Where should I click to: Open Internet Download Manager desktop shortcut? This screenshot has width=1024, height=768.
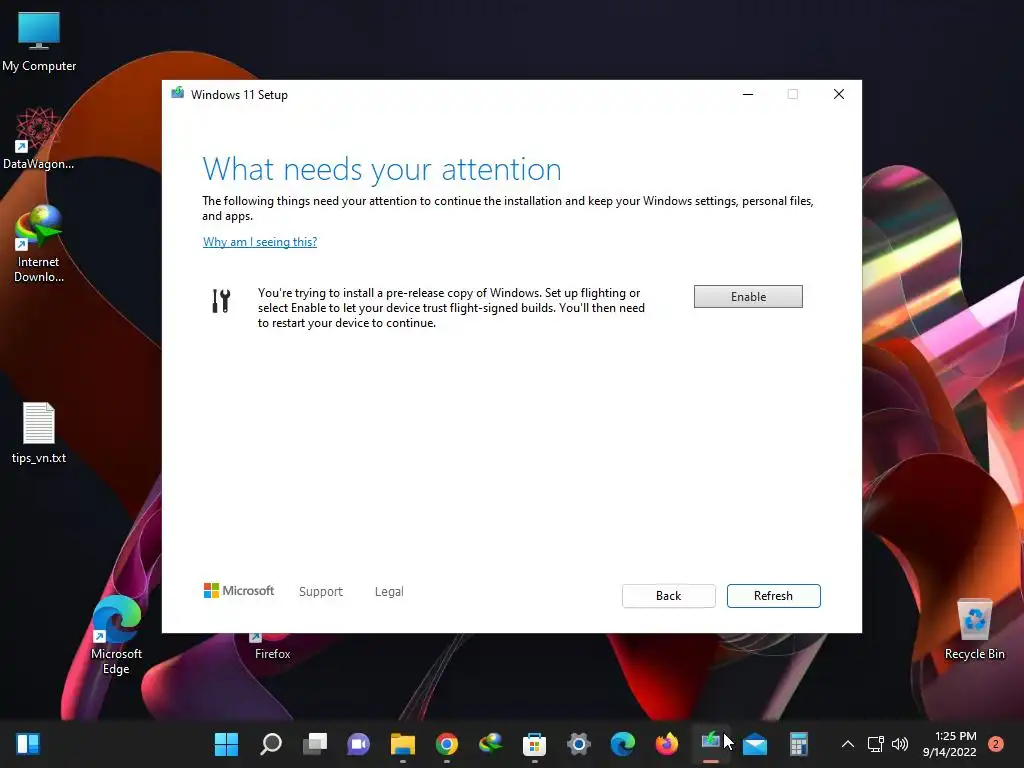point(39,244)
